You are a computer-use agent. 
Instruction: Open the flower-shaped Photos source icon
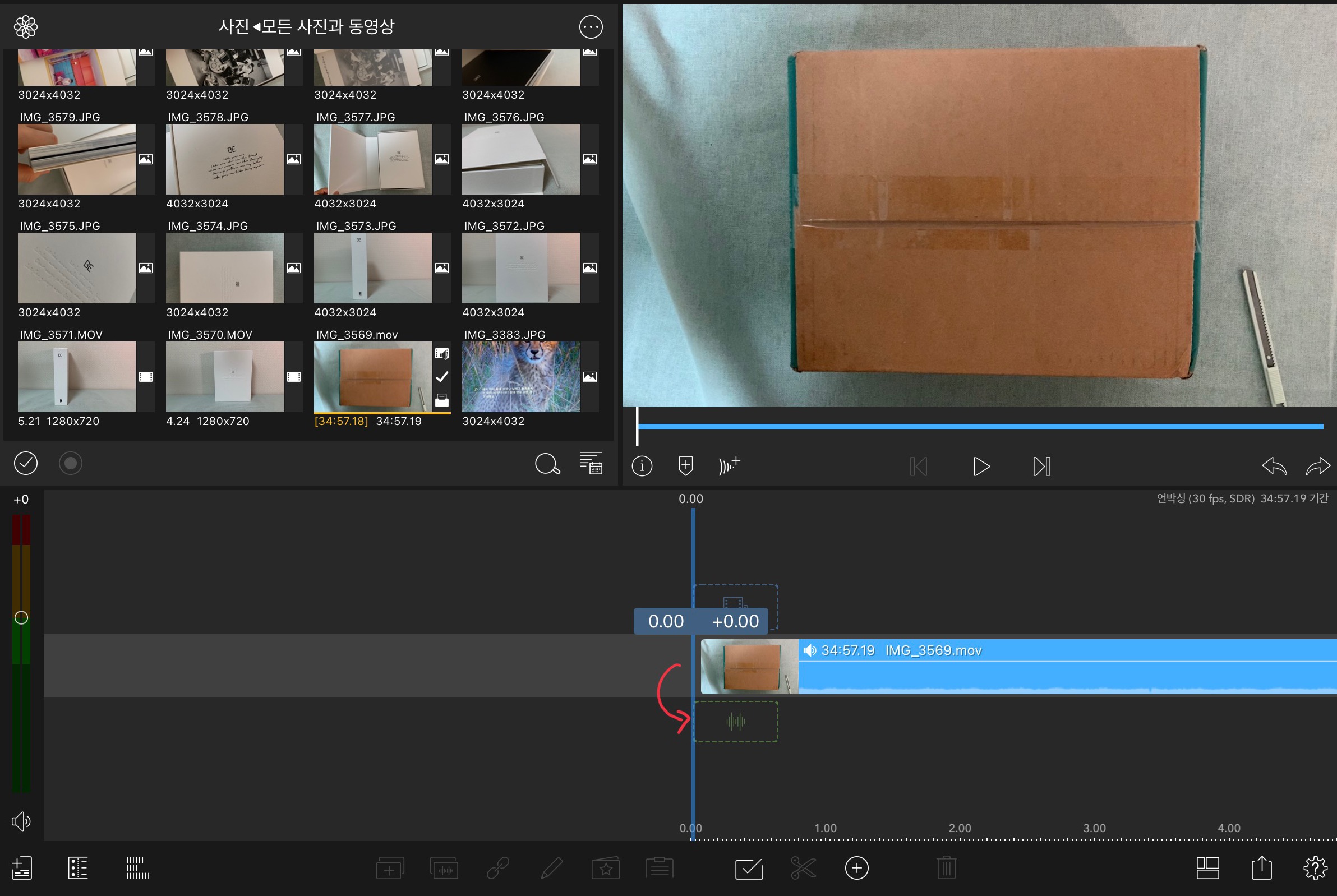point(26,27)
